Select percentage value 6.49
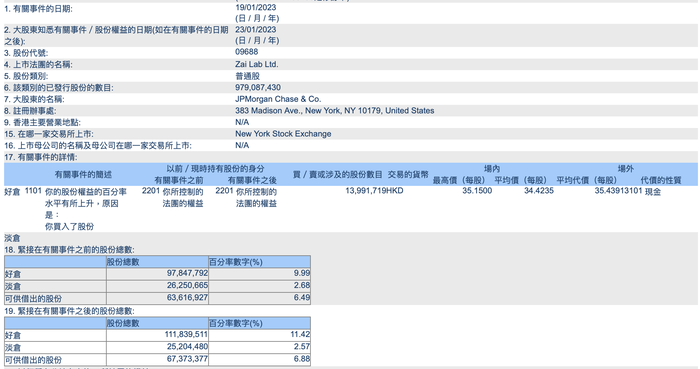The width and height of the screenshot is (700, 369). coord(302,297)
